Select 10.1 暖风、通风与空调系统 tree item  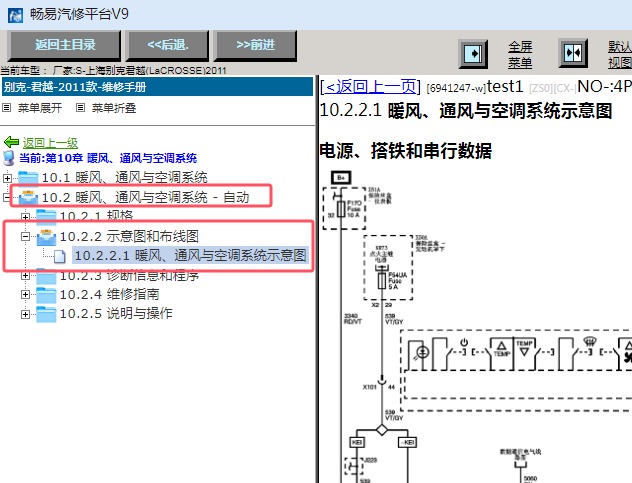tap(125, 177)
